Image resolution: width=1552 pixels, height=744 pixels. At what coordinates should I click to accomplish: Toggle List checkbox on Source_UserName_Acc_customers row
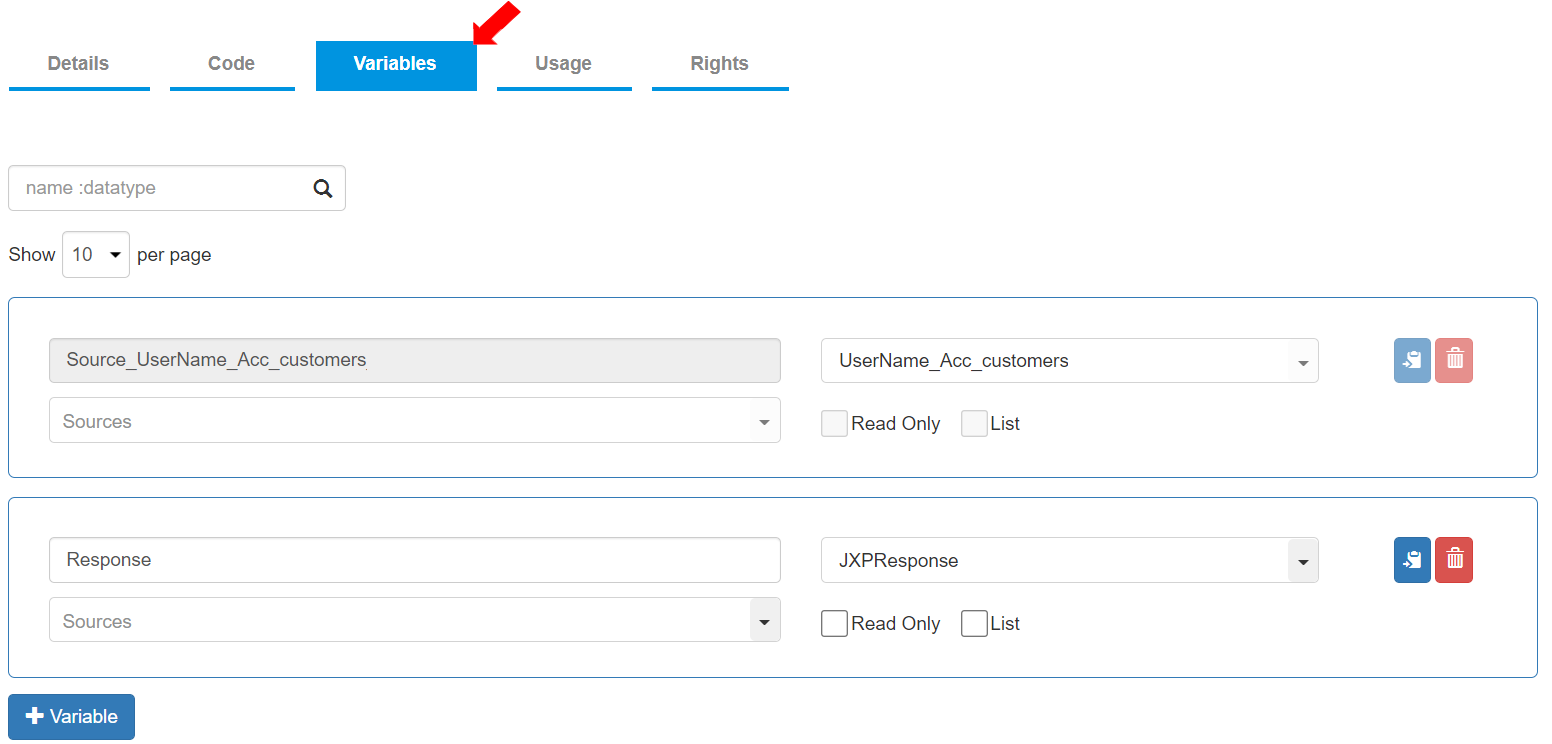point(974,424)
